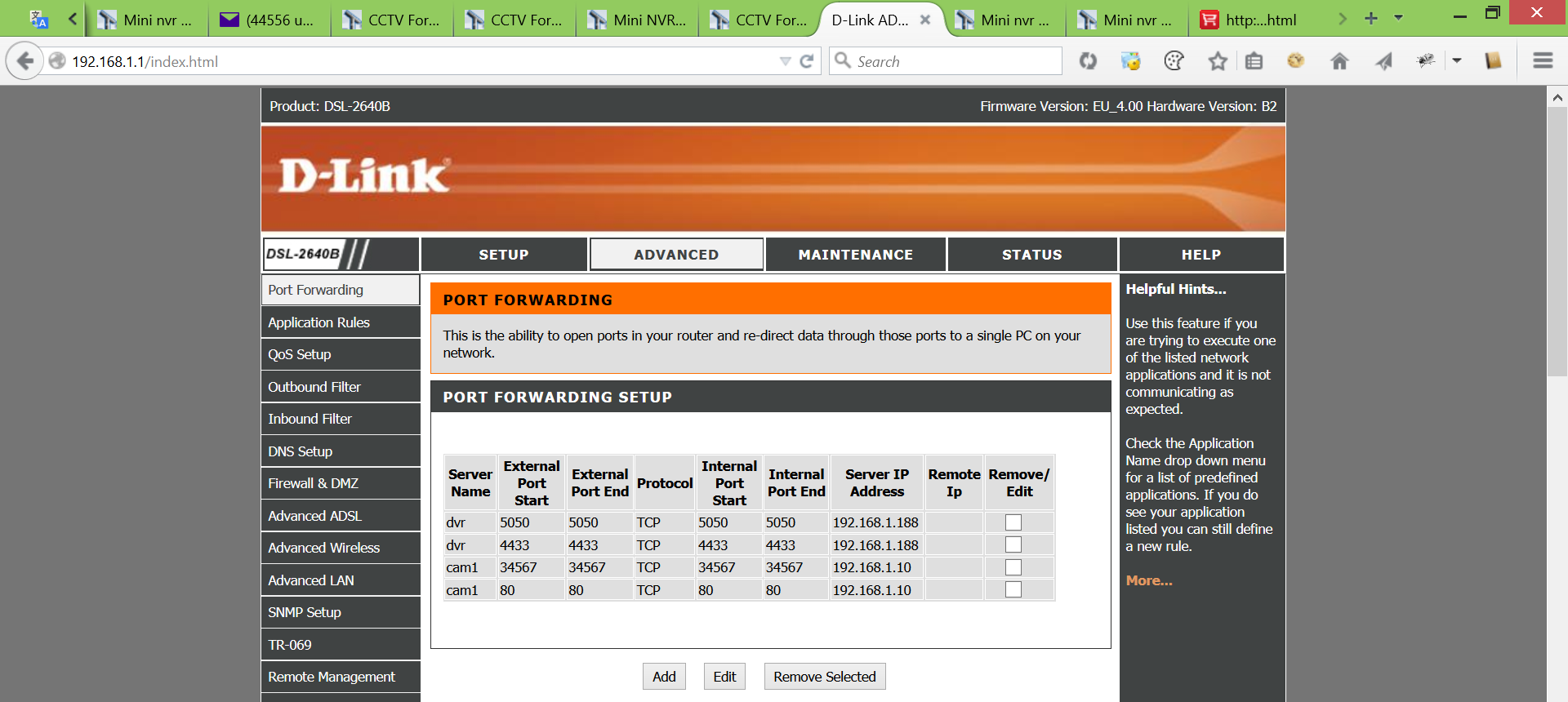This screenshot has width=1568, height=702.
Task: Bookmark this page with the star icon
Action: [x=1218, y=61]
